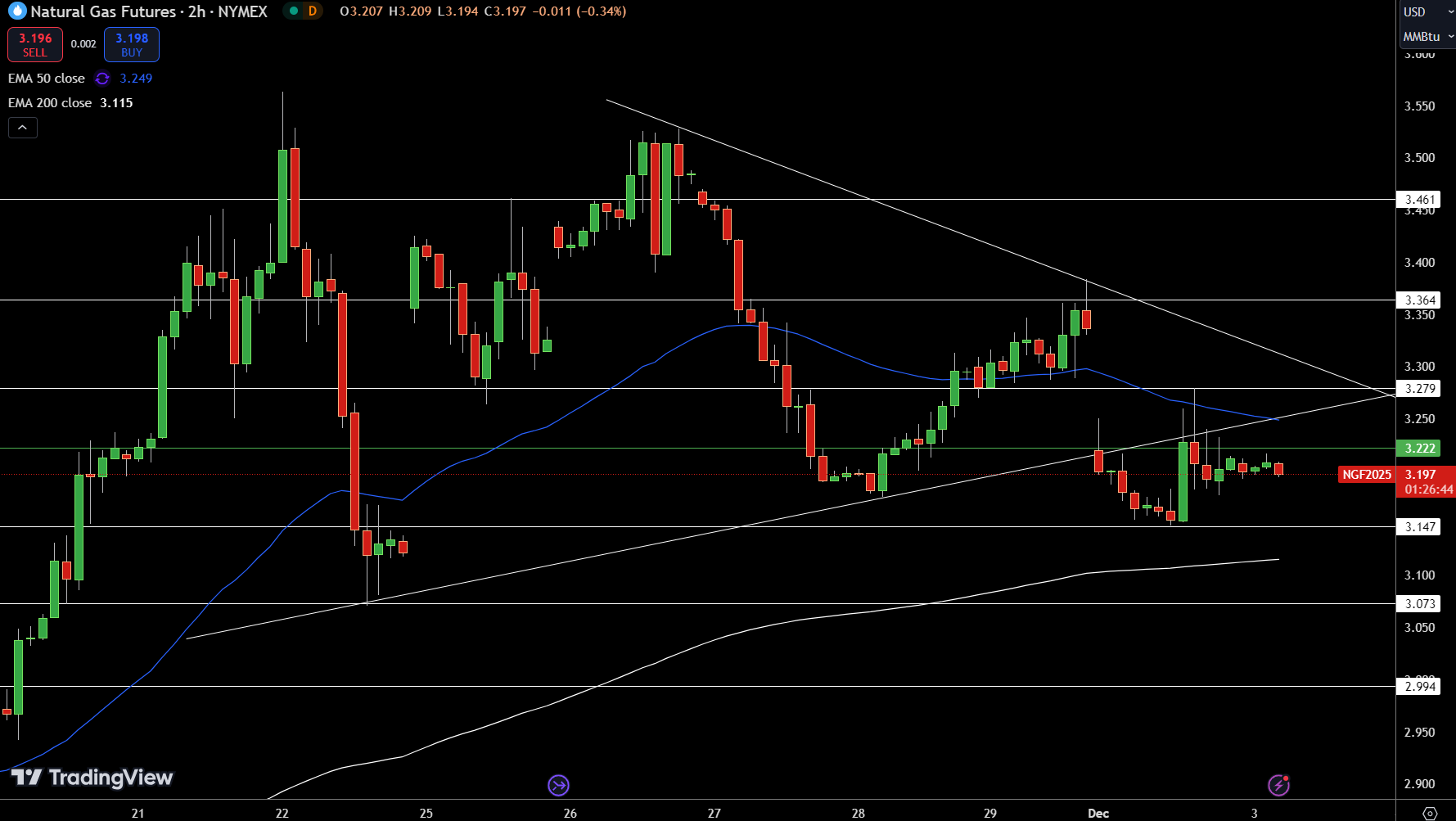Click the 3.115 EMA 200 value
This screenshot has height=821, width=1456.
tap(116, 103)
